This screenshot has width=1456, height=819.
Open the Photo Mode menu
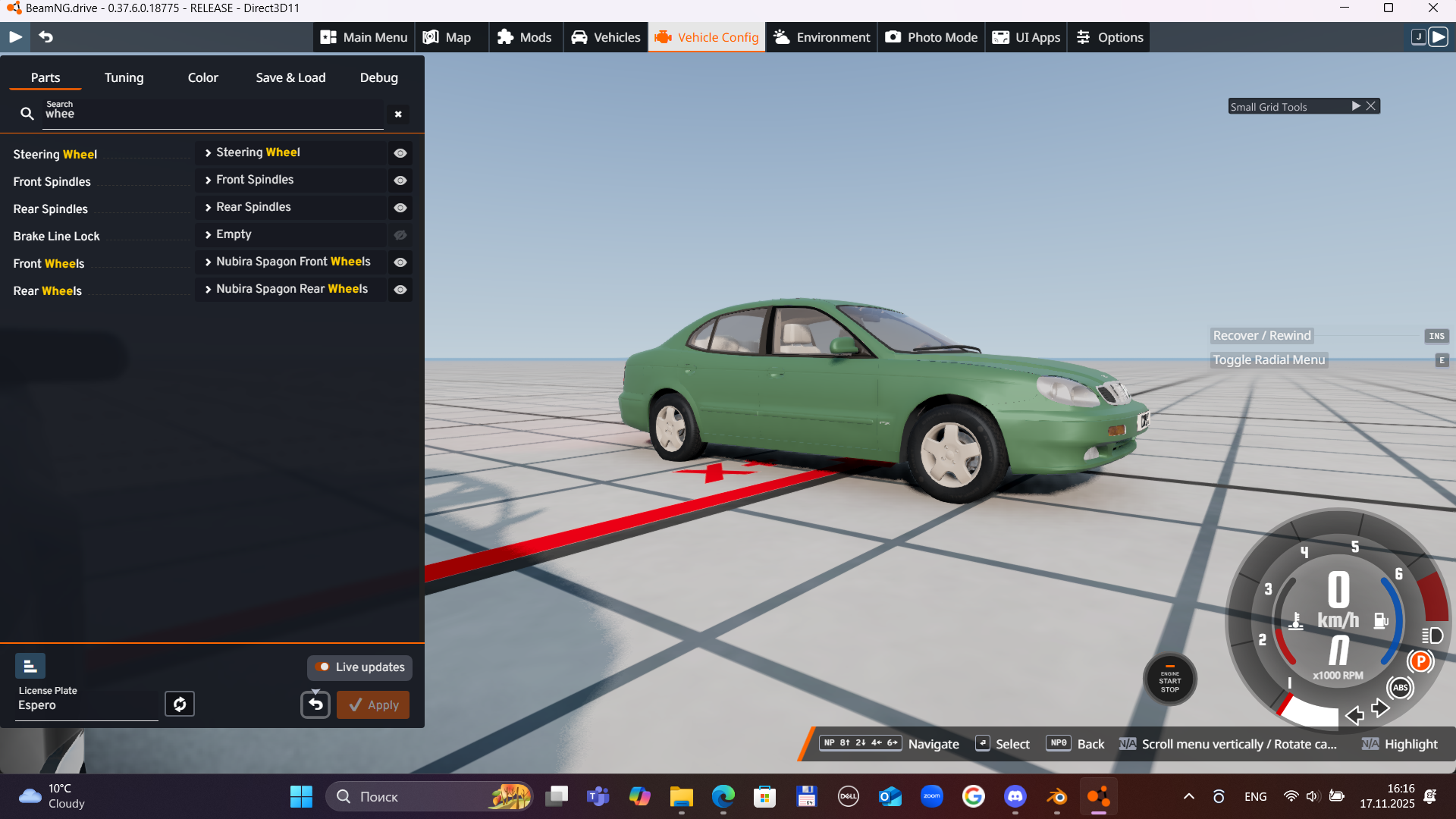[931, 37]
